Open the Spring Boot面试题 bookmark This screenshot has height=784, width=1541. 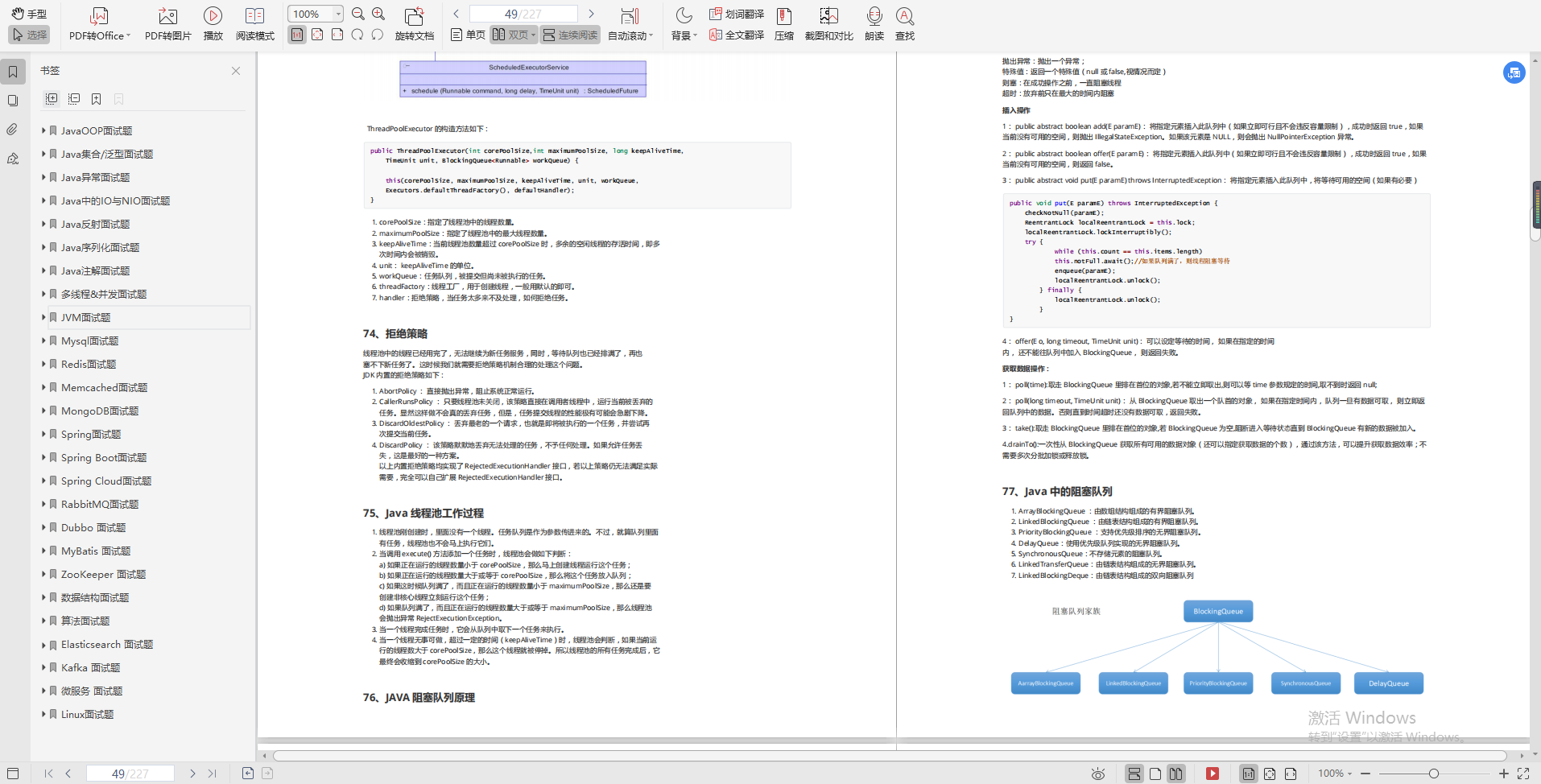[x=104, y=457]
